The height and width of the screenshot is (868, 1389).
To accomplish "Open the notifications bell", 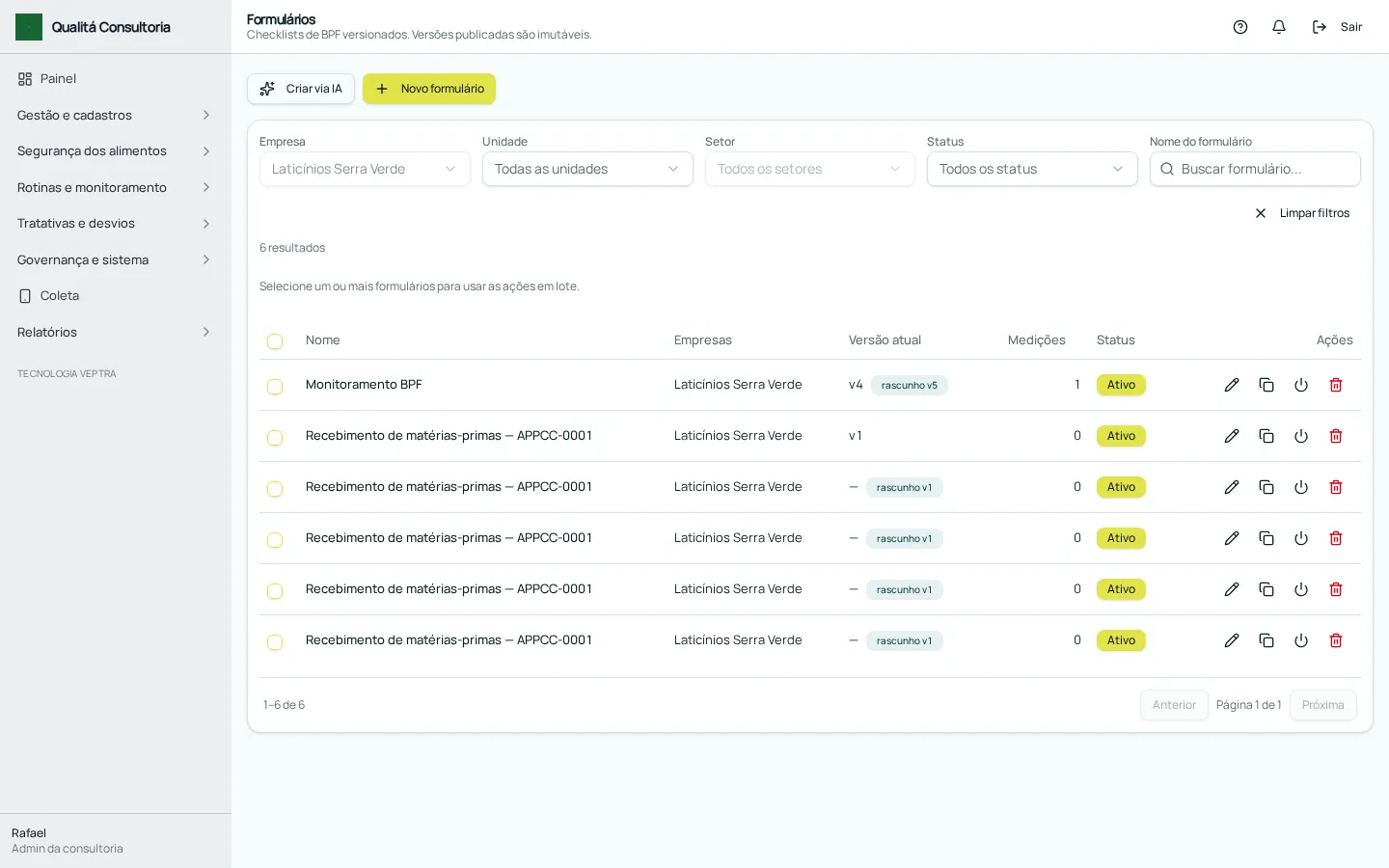I will click(1279, 27).
